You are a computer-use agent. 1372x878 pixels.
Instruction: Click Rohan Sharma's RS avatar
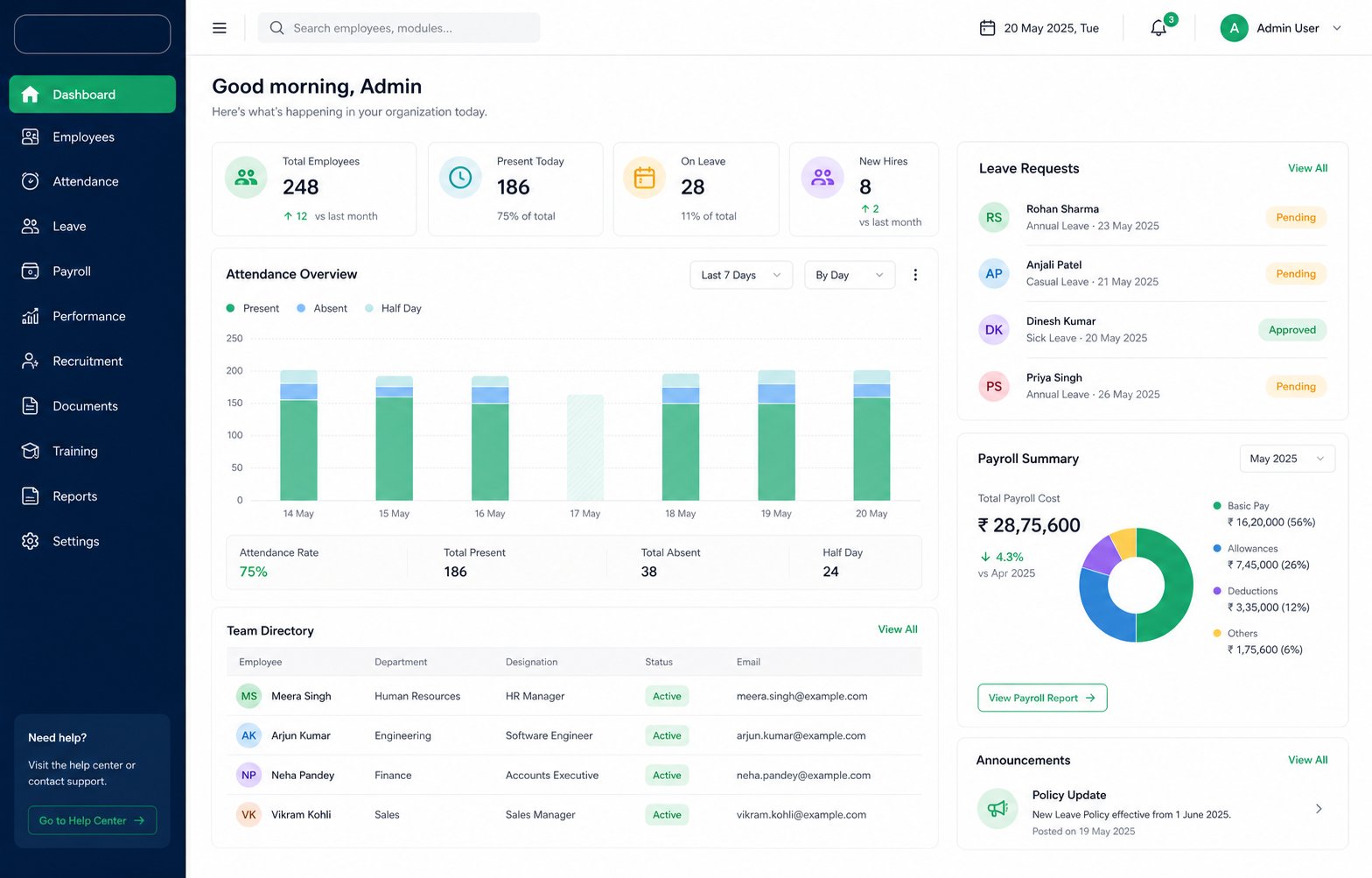[994, 217]
